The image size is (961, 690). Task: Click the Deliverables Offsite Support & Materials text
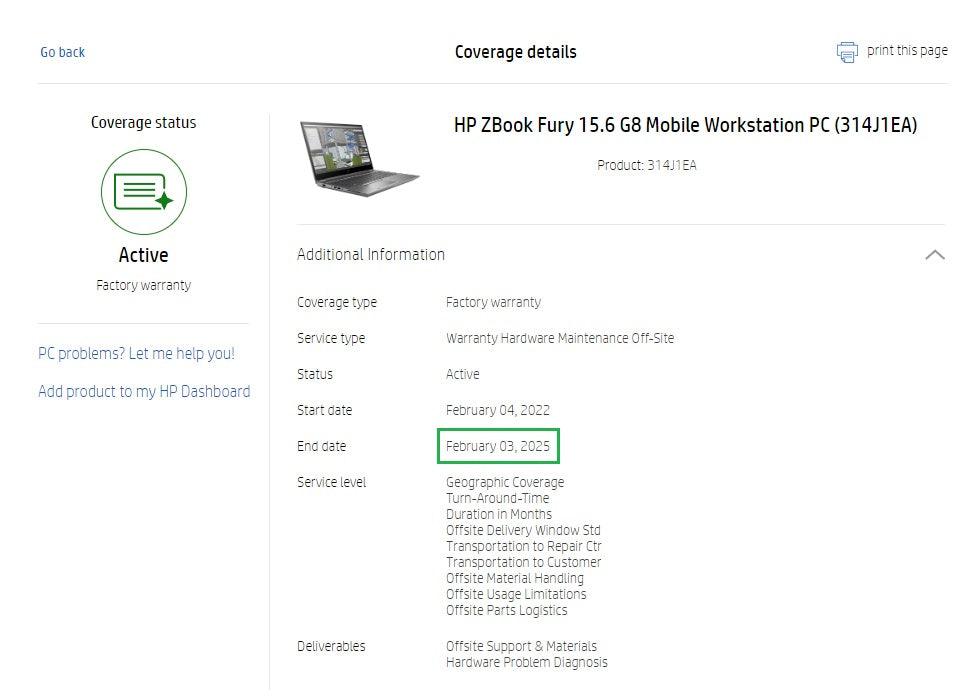pos(520,646)
